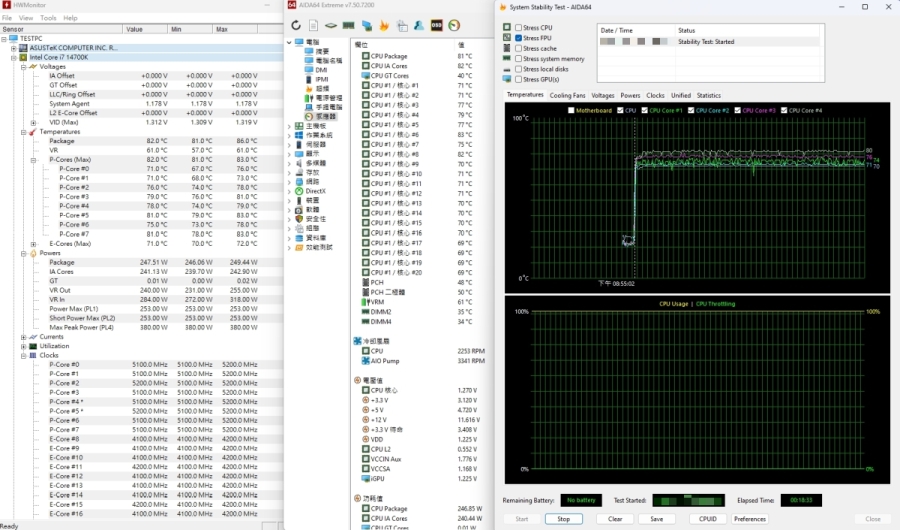Uncheck the Stress FPU checkbox

[x=519, y=38]
